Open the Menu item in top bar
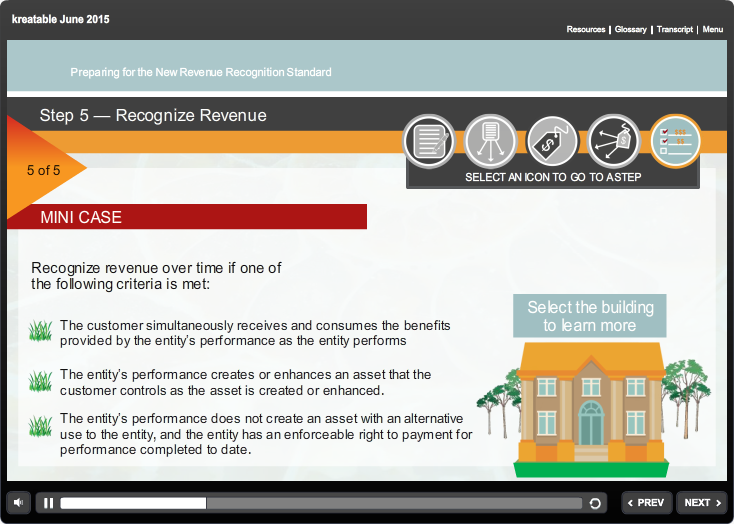The width and height of the screenshot is (734, 524). click(712, 29)
